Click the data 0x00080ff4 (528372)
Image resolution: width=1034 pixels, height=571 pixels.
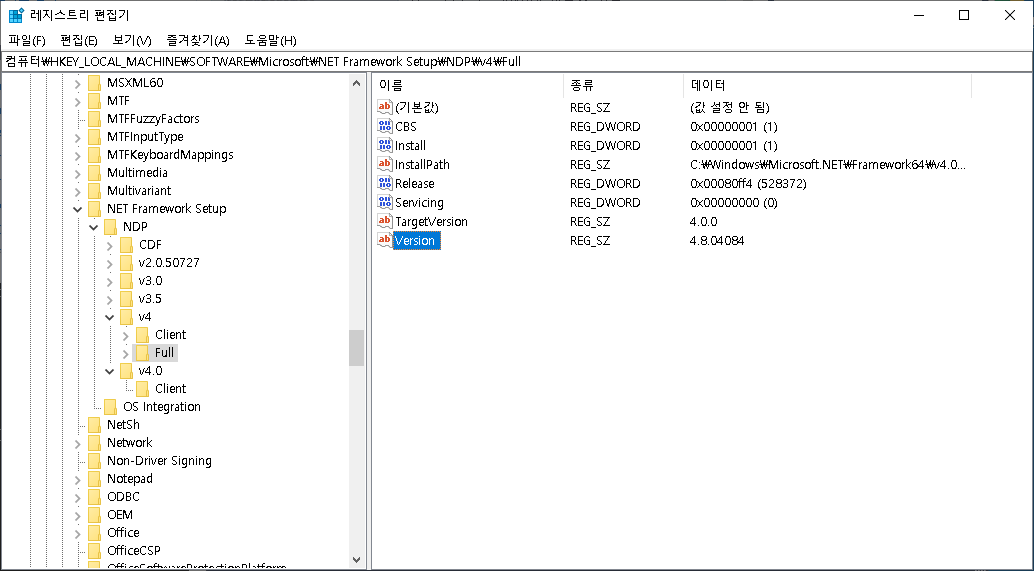coord(748,183)
